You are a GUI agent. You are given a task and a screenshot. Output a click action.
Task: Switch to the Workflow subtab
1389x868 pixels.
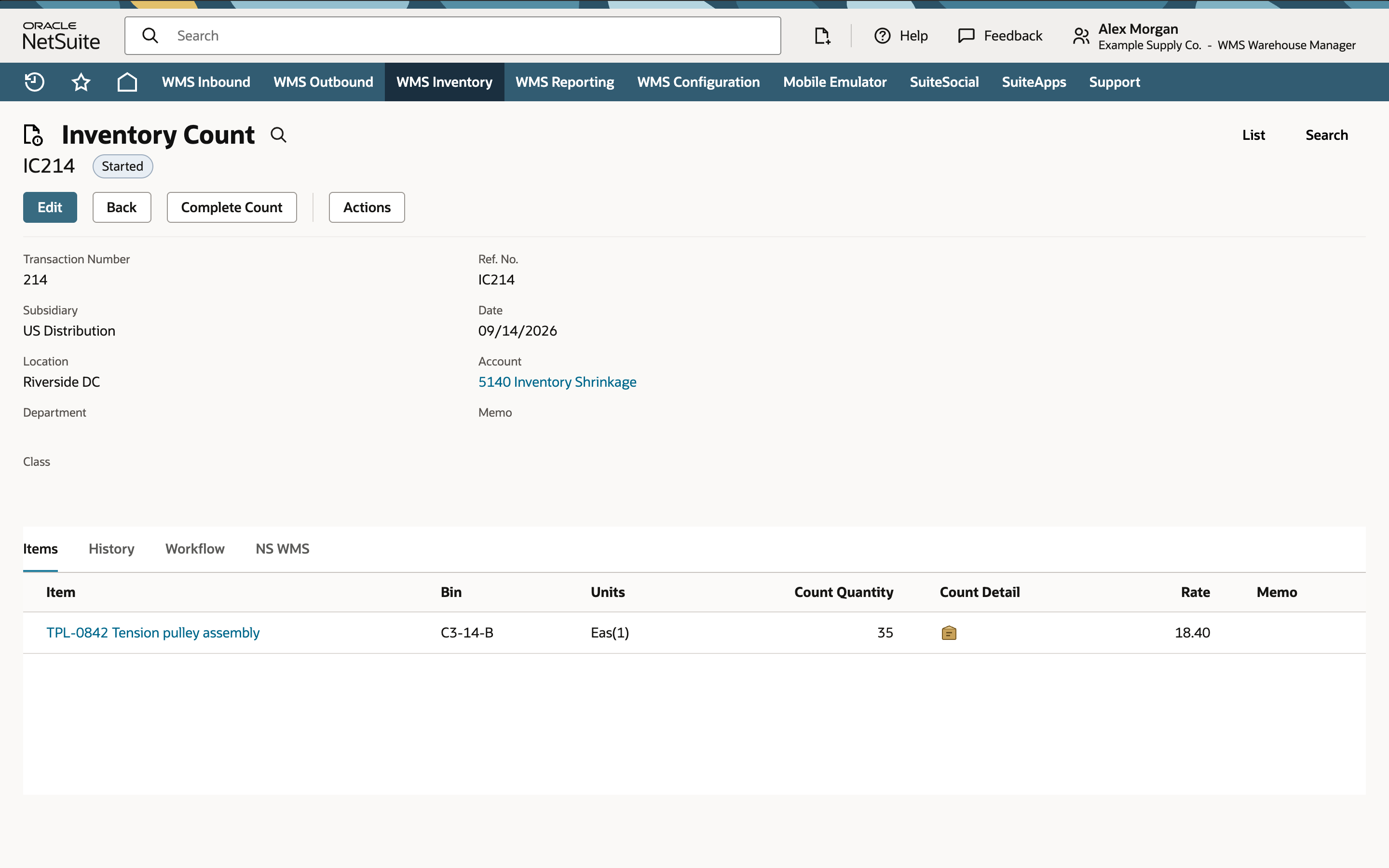195,549
